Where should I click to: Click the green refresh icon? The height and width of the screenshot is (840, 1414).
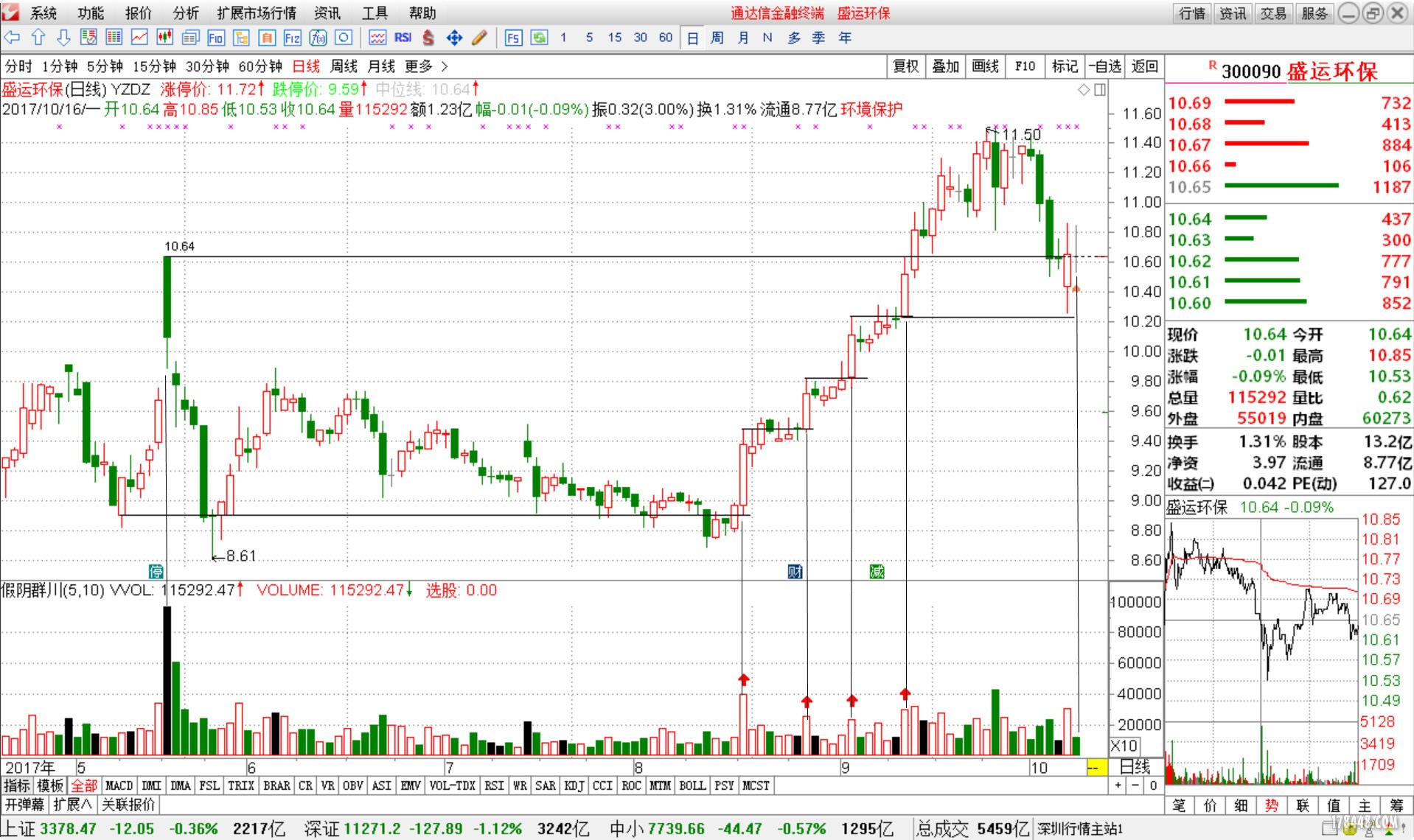(540, 38)
